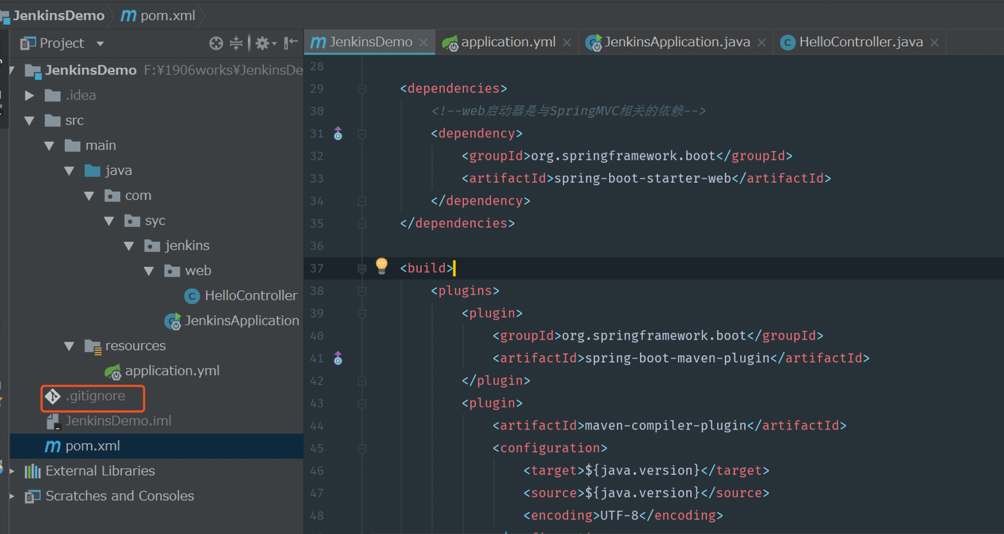Collapse the jenkins package
1004x534 pixels.
coord(129,246)
